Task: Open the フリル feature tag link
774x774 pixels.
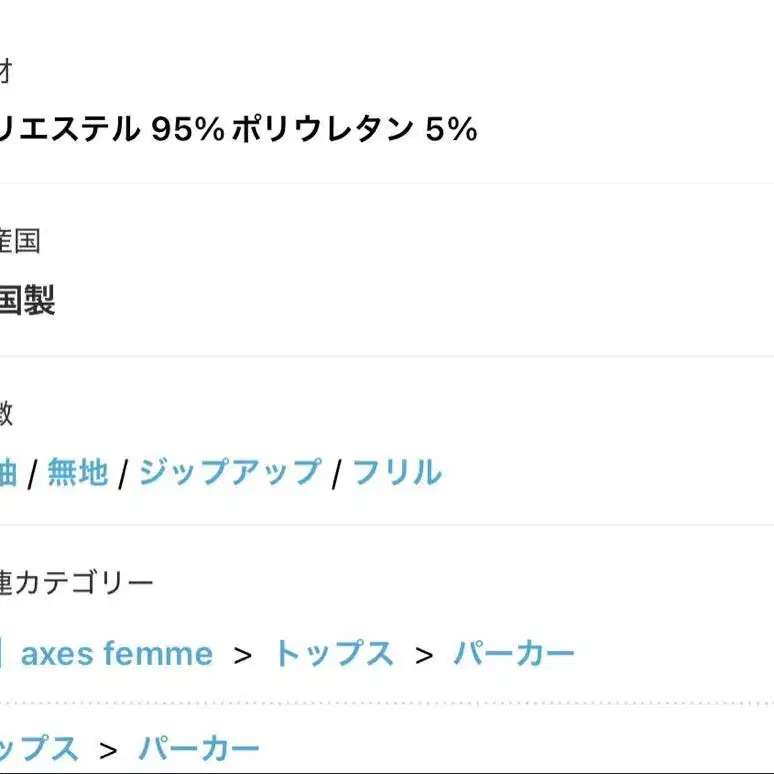Action: click(397, 472)
